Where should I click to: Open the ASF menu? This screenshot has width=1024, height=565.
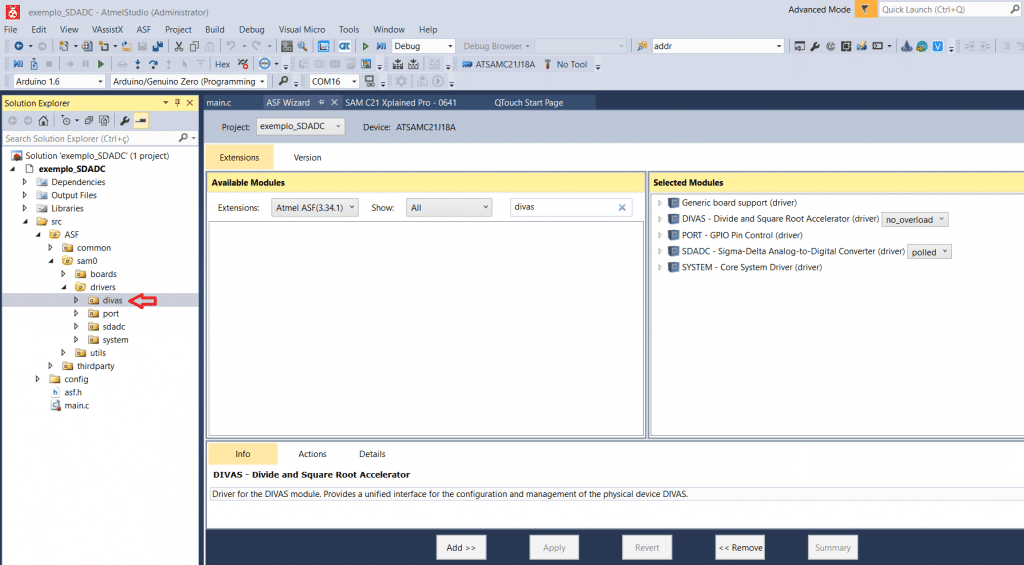click(x=144, y=29)
